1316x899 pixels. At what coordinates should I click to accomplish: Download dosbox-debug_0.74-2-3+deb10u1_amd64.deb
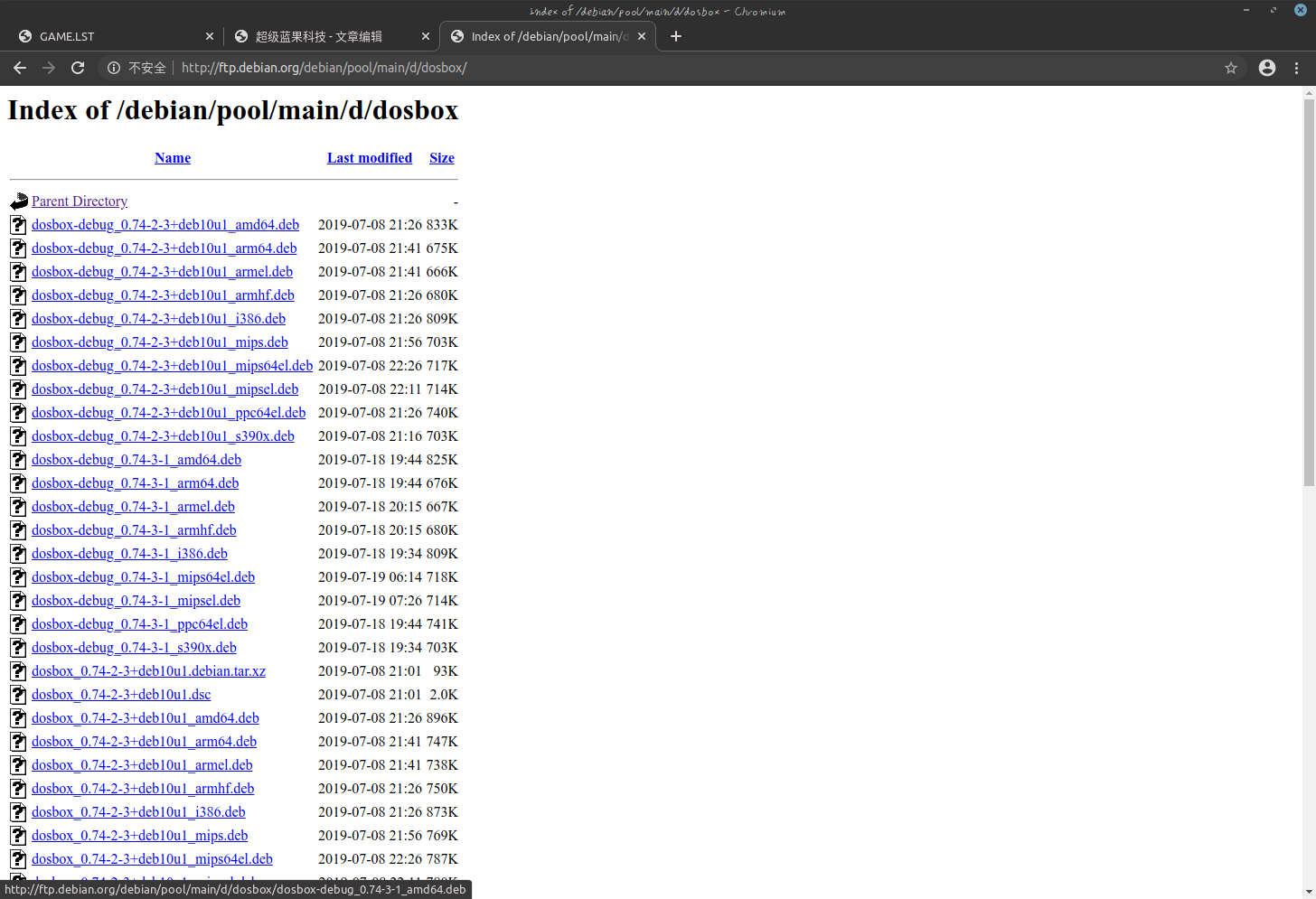pyautogui.click(x=165, y=225)
